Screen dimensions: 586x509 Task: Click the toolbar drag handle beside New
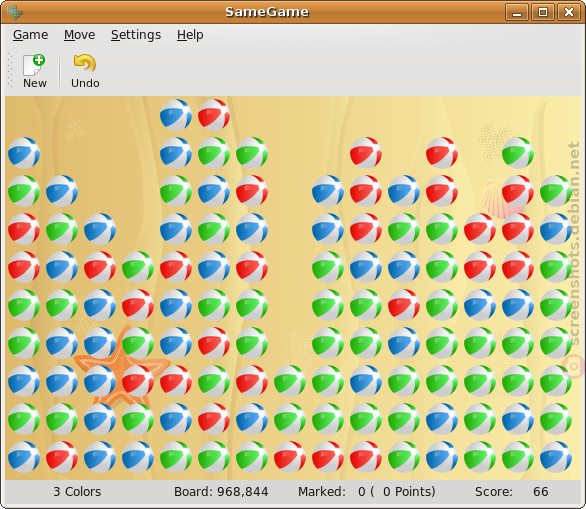(x=10, y=71)
